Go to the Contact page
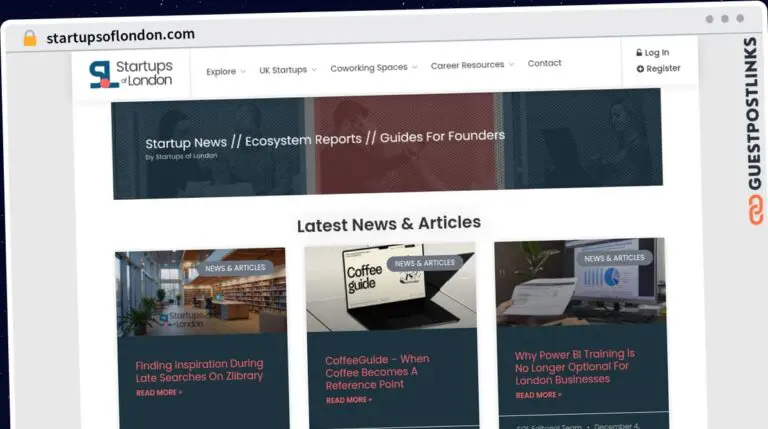Image resolution: width=768 pixels, height=429 pixels. coord(544,63)
